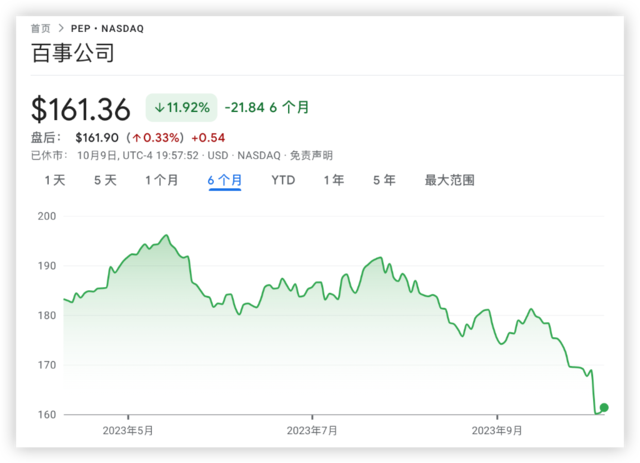640x463 pixels.
Task: Open the 免责声明 disclaimer link
Action: tap(311, 156)
